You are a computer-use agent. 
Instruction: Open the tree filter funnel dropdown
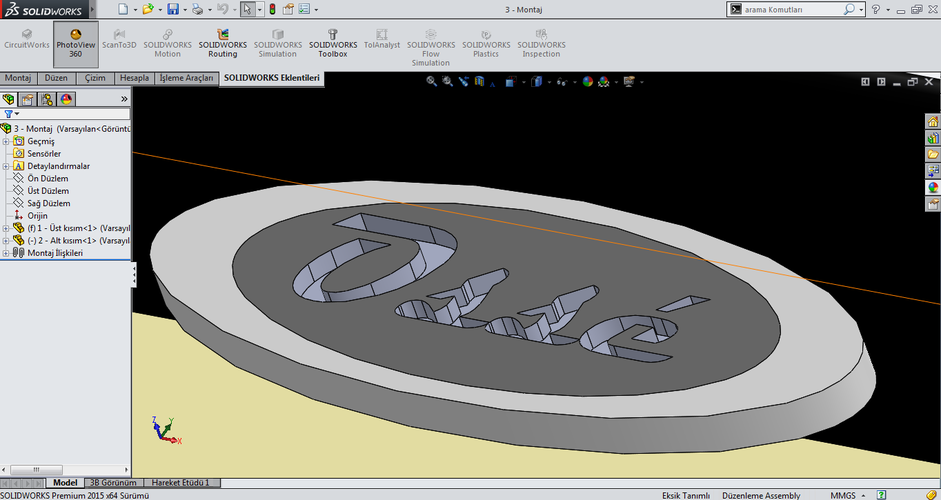(11, 113)
